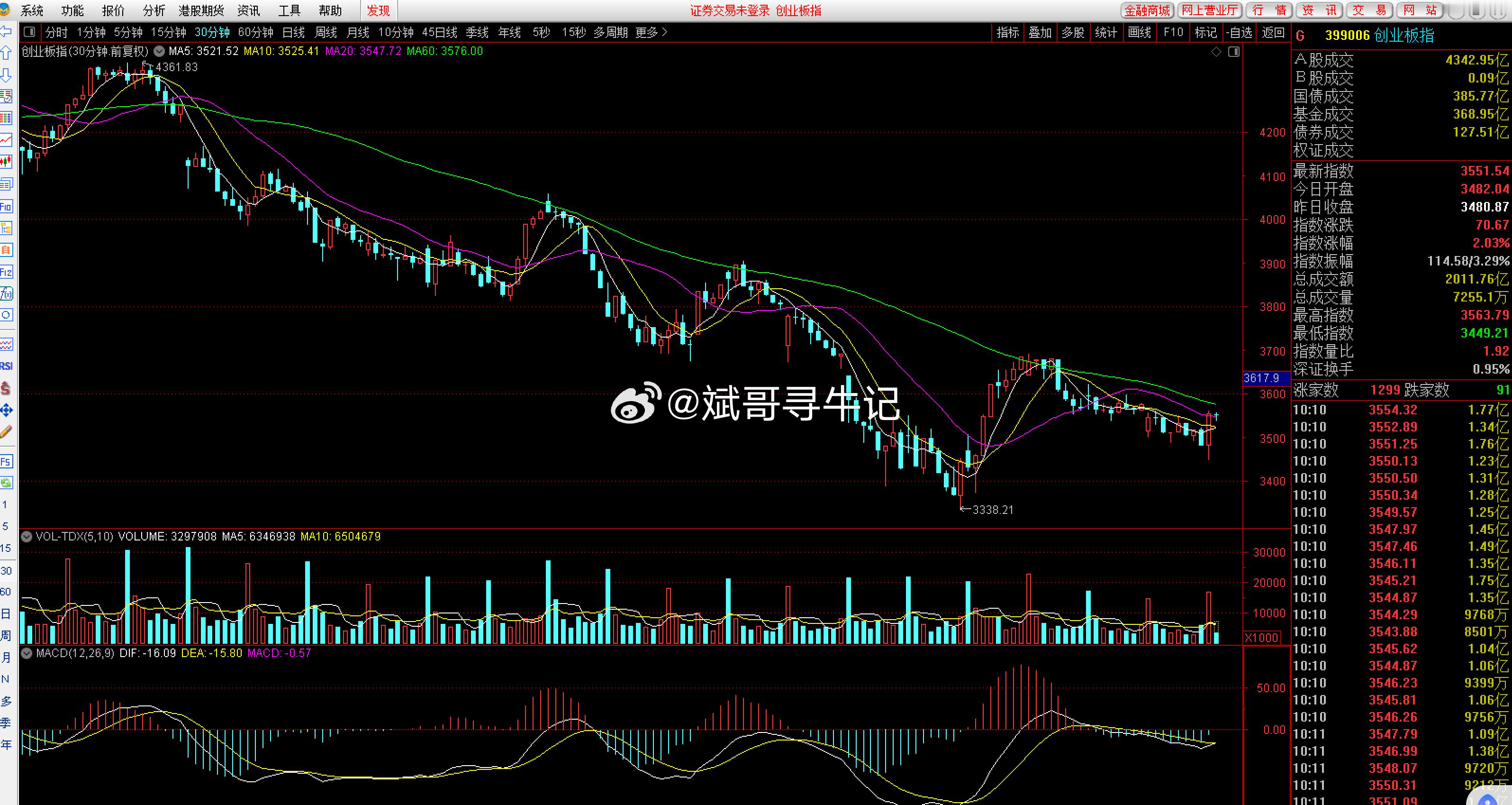Image resolution: width=1512 pixels, height=805 pixels.
Task: Click the red S sidebar icon
Action: 6,388
